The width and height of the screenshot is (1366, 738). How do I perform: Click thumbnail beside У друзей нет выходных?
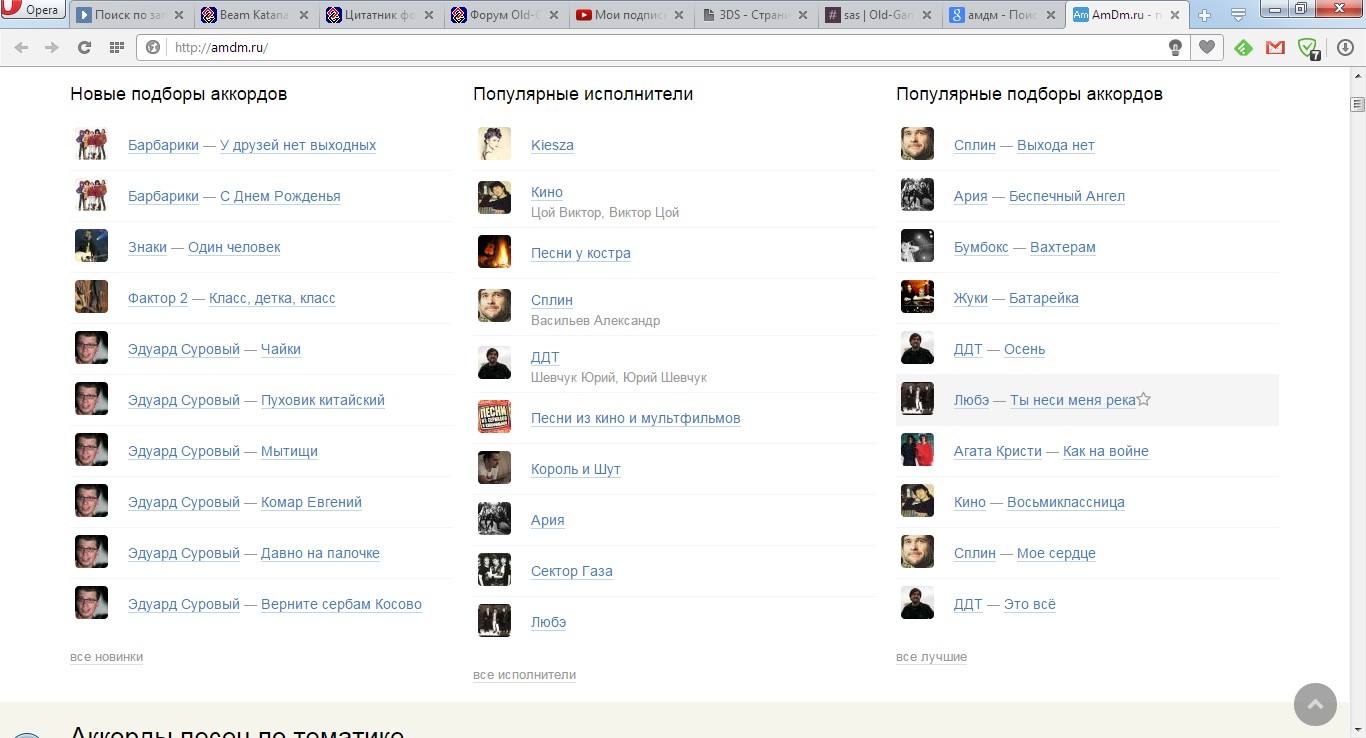click(91, 144)
